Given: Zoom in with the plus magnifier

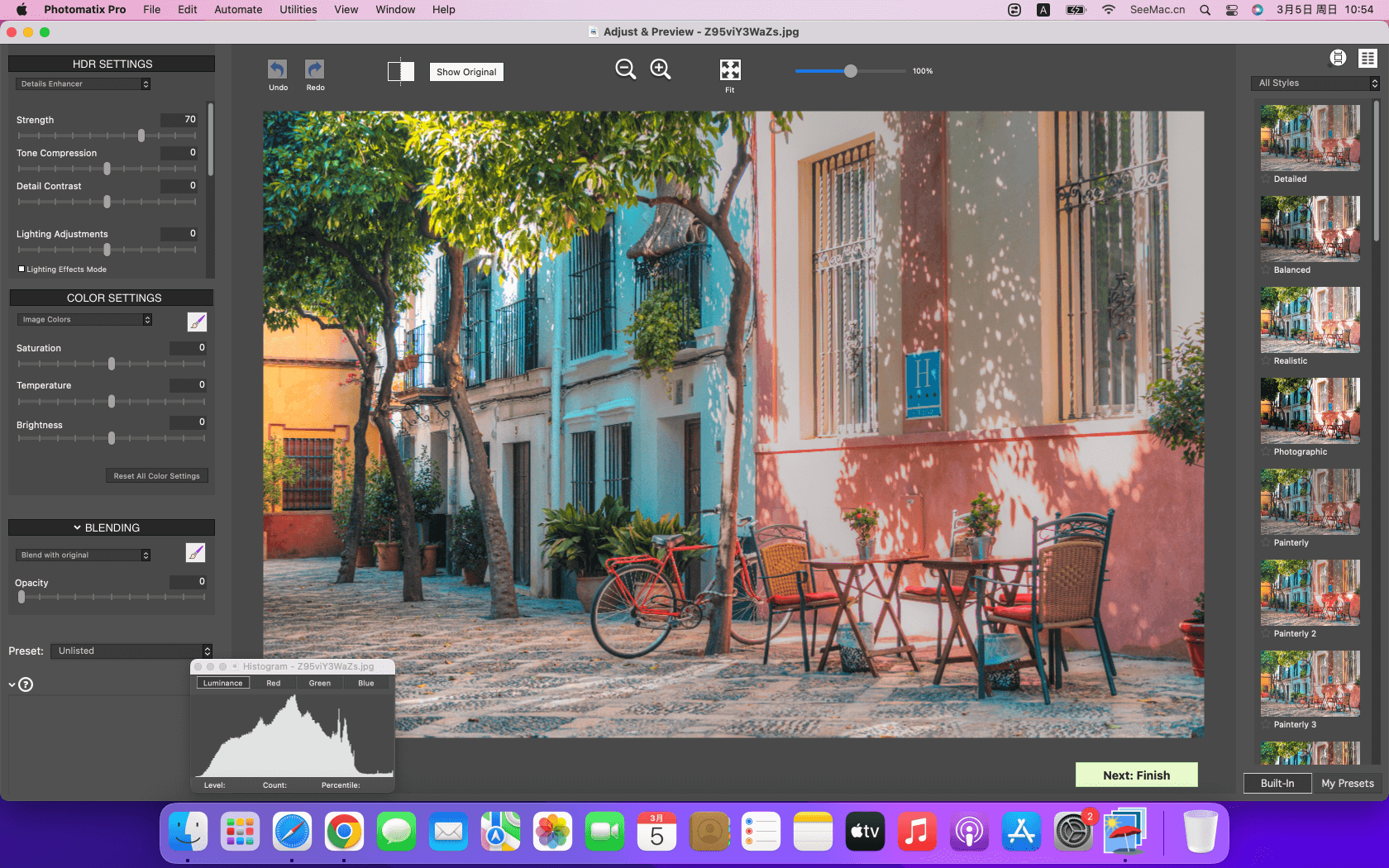Looking at the screenshot, I should 661,69.
